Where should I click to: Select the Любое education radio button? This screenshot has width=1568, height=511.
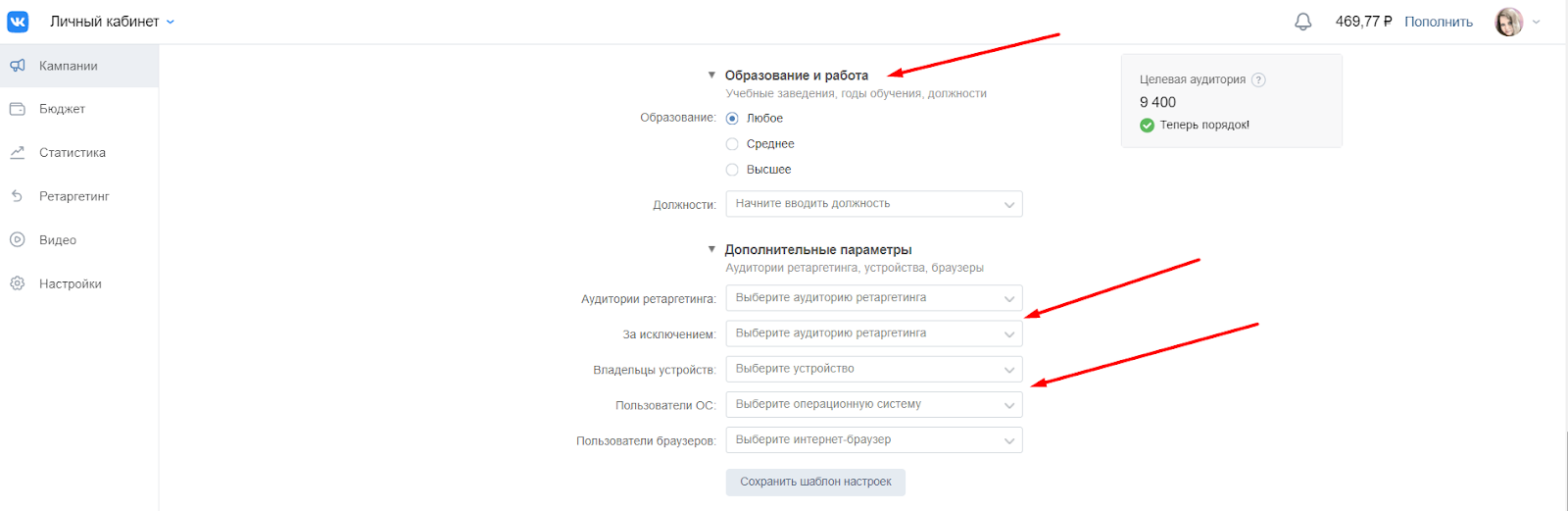pos(732,119)
